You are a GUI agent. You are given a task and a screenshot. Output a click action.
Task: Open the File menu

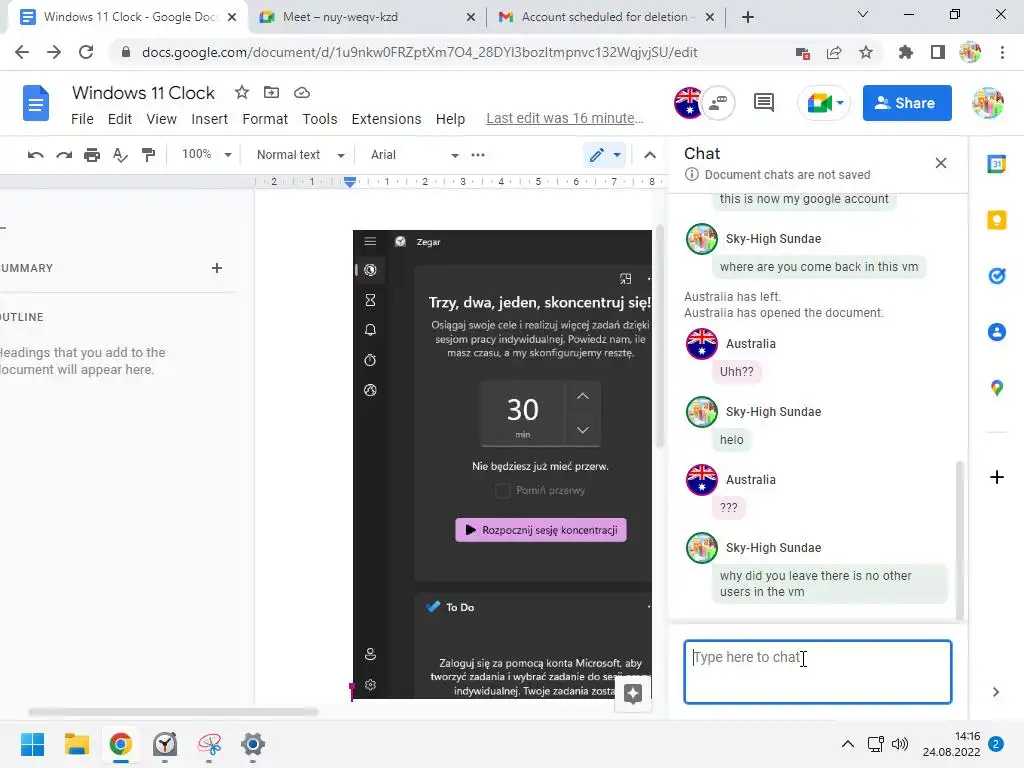click(82, 119)
